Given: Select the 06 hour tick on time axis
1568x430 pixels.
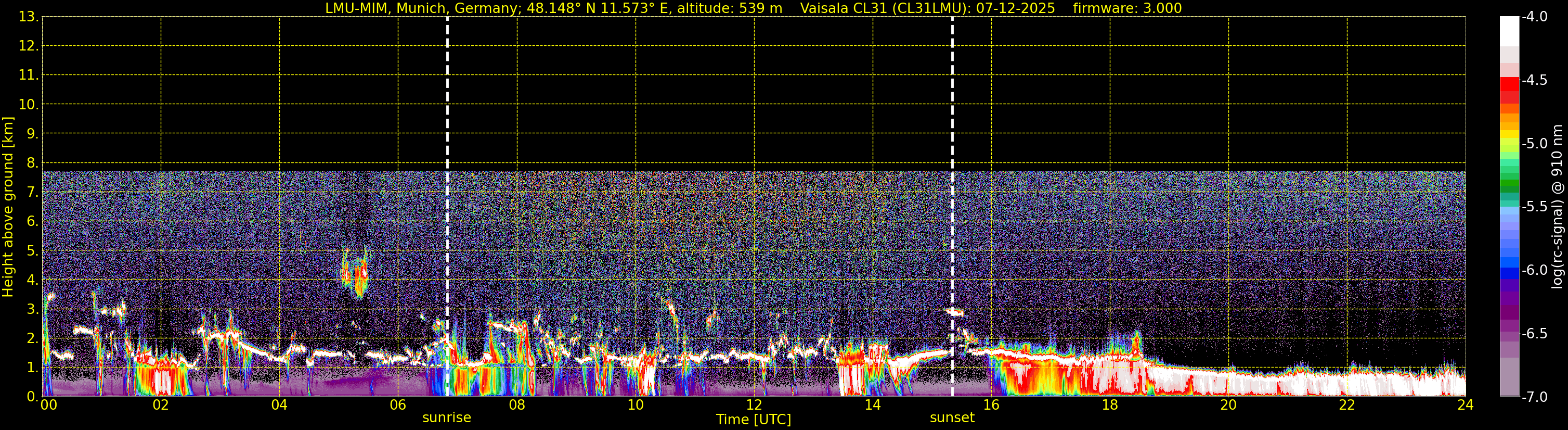Looking at the screenshot, I should 398,405.
